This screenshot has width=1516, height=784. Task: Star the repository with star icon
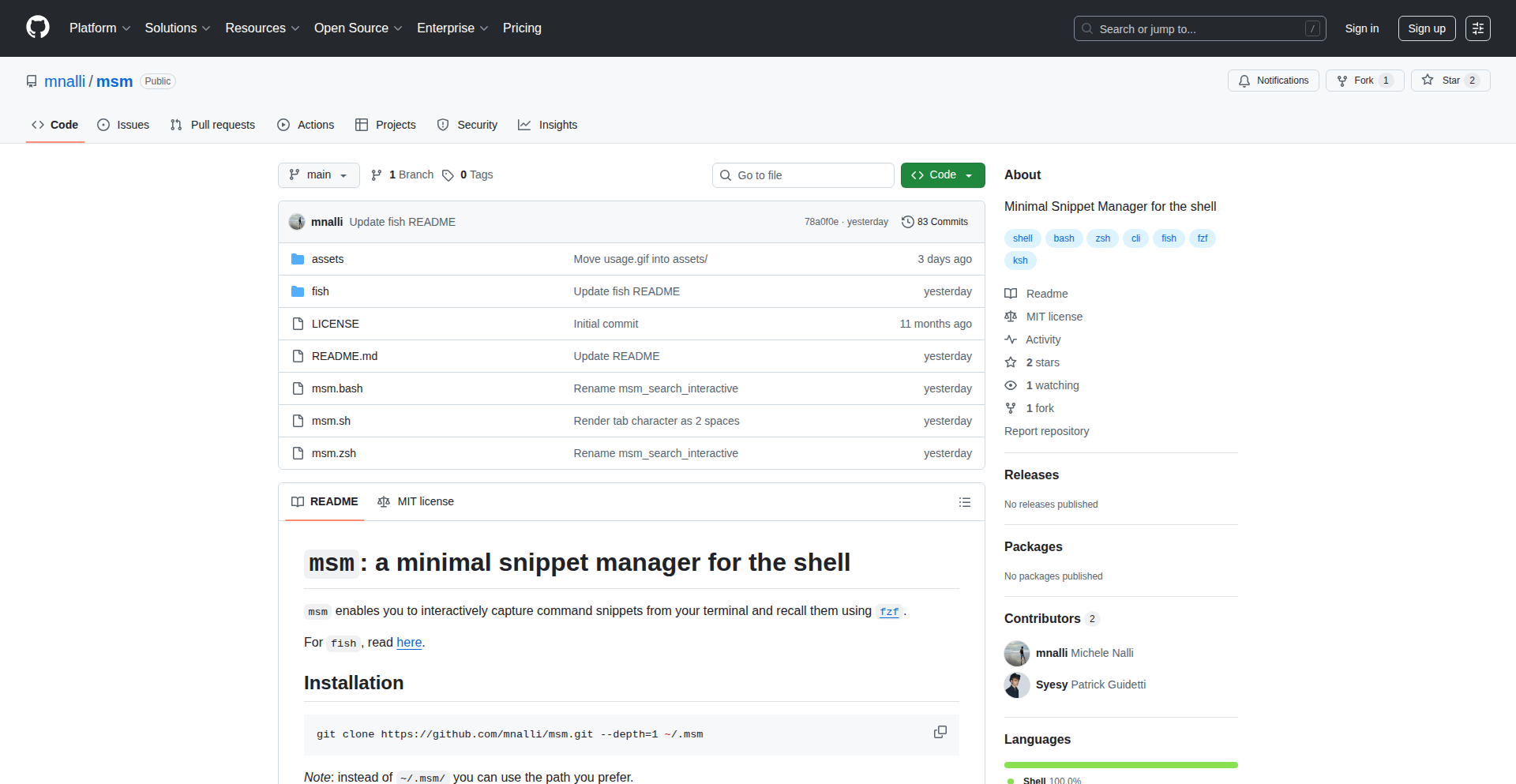(1428, 80)
